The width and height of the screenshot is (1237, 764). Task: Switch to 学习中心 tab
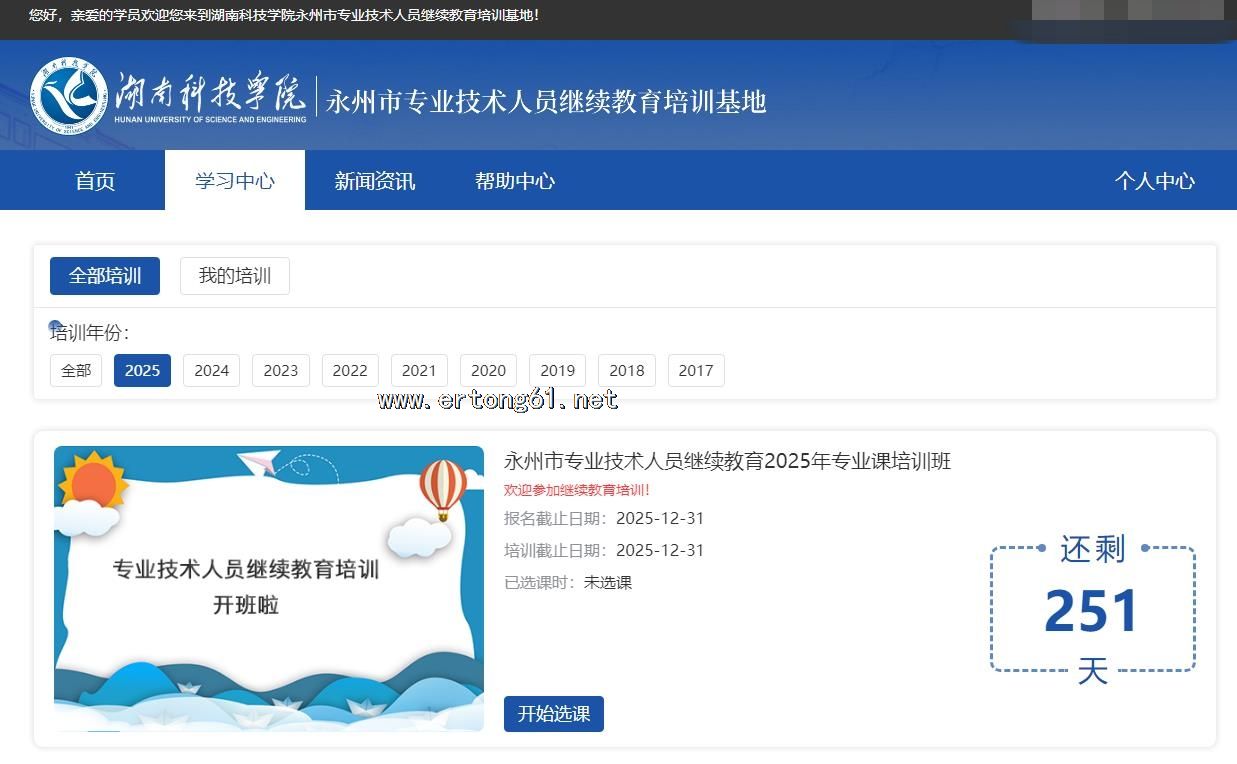(234, 181)
